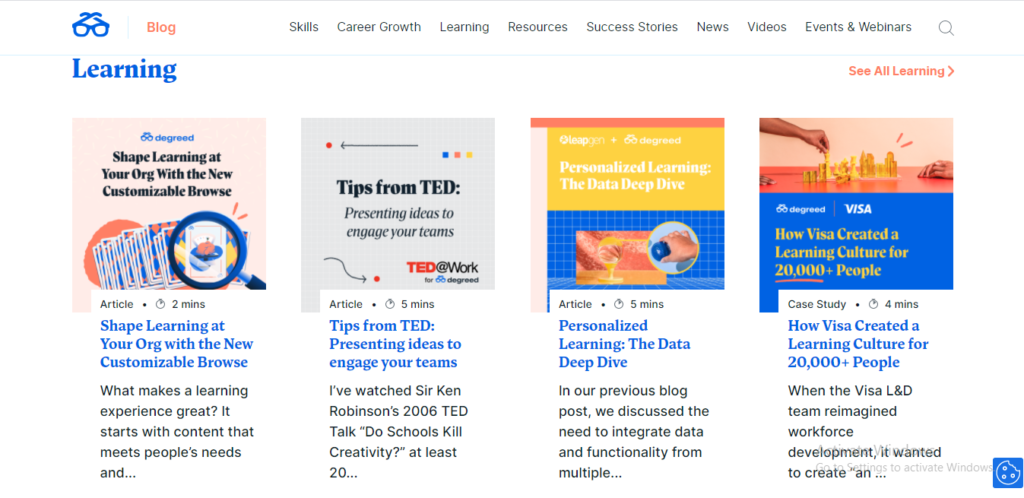1024x498 pixels.
Task: Click the Blog link beside logo
Action: 161,27
